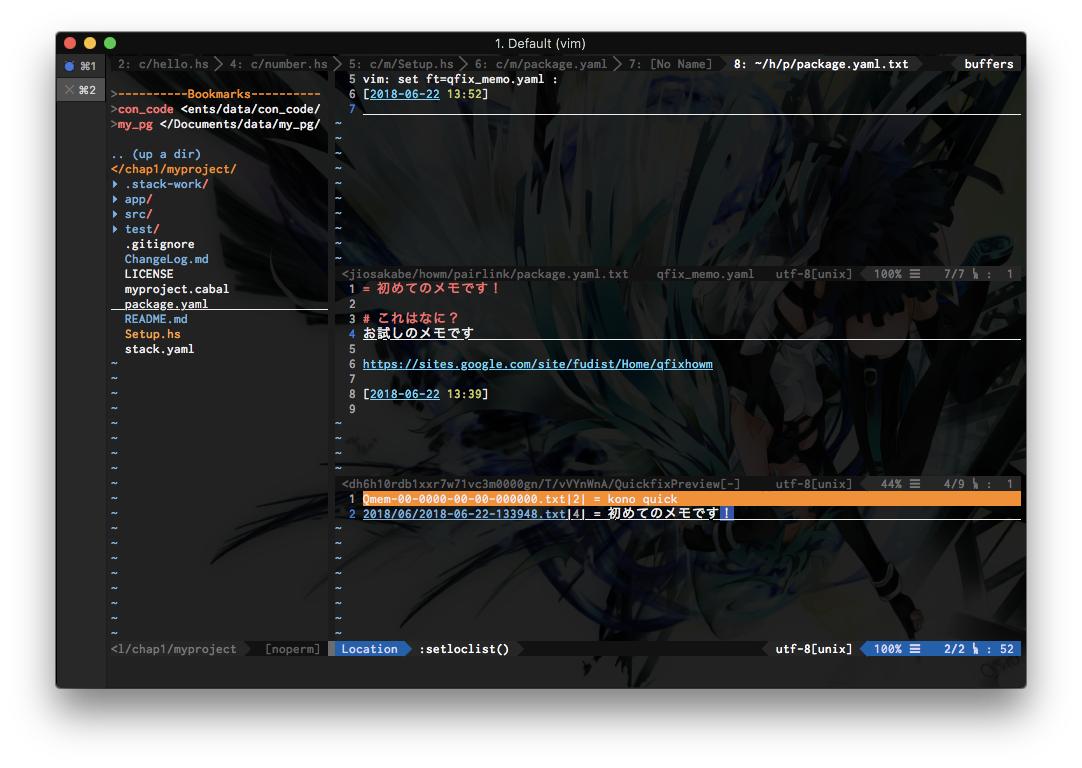Expand the app directory arrow
Screen dimensions: 1082x768
pyautogui.click(x=115, y=199)
